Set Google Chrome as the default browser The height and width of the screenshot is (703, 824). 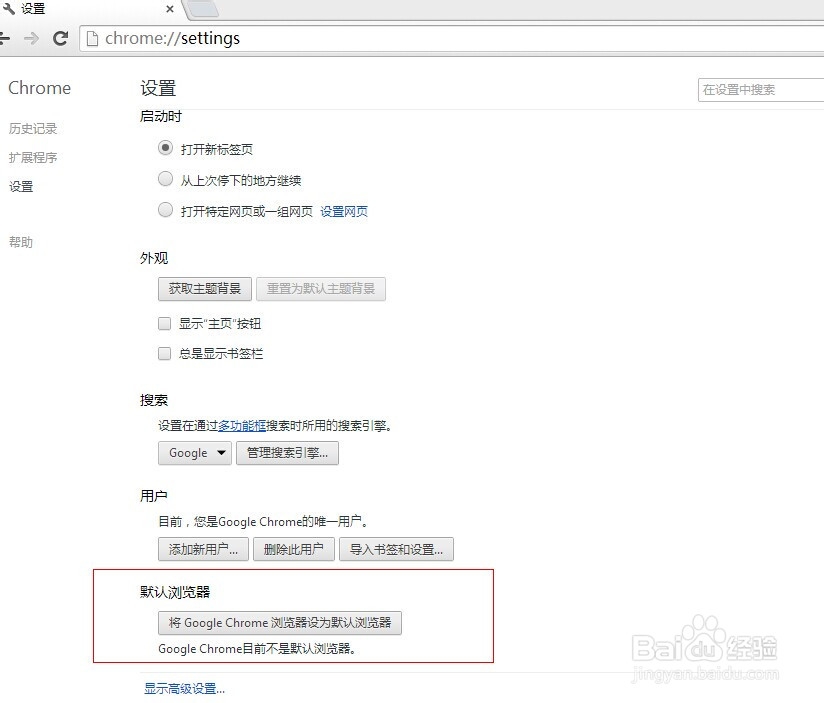[280, 623]
